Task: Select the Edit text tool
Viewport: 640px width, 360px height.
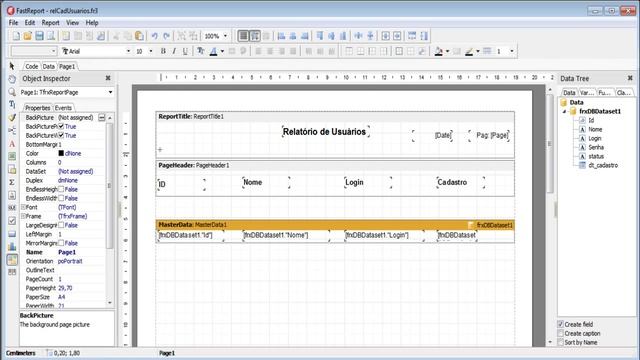Action: pyautogui.click(x=12, y=105)
